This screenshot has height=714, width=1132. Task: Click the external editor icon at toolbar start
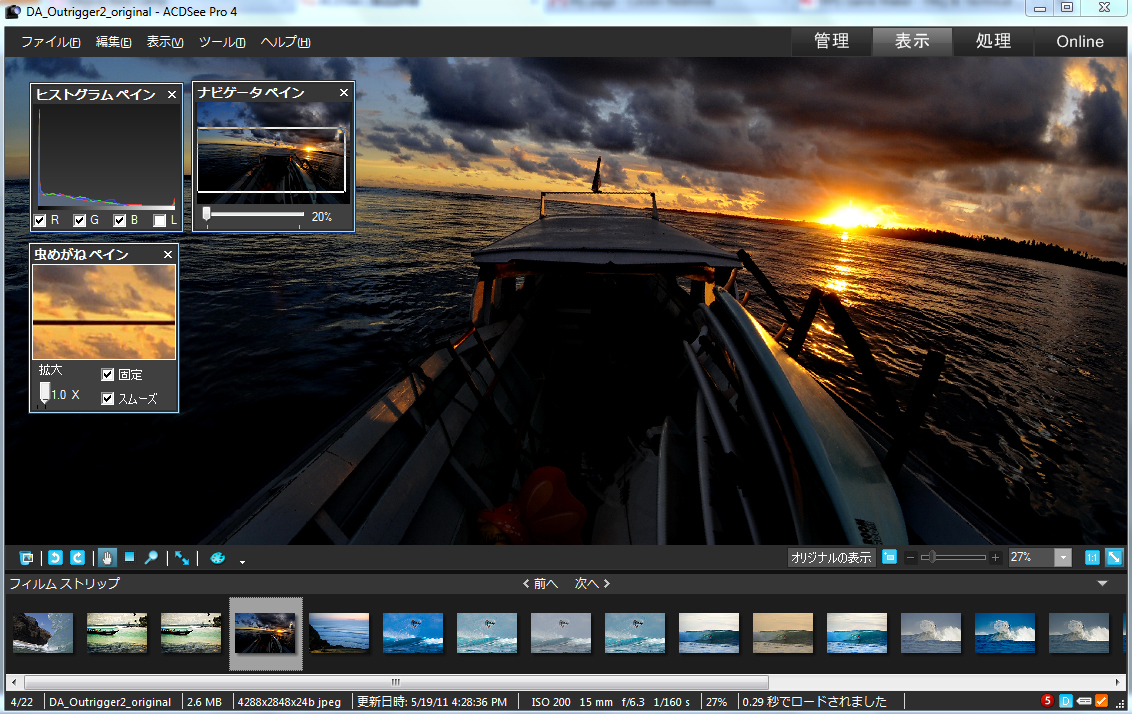click(x=27, y=558)
